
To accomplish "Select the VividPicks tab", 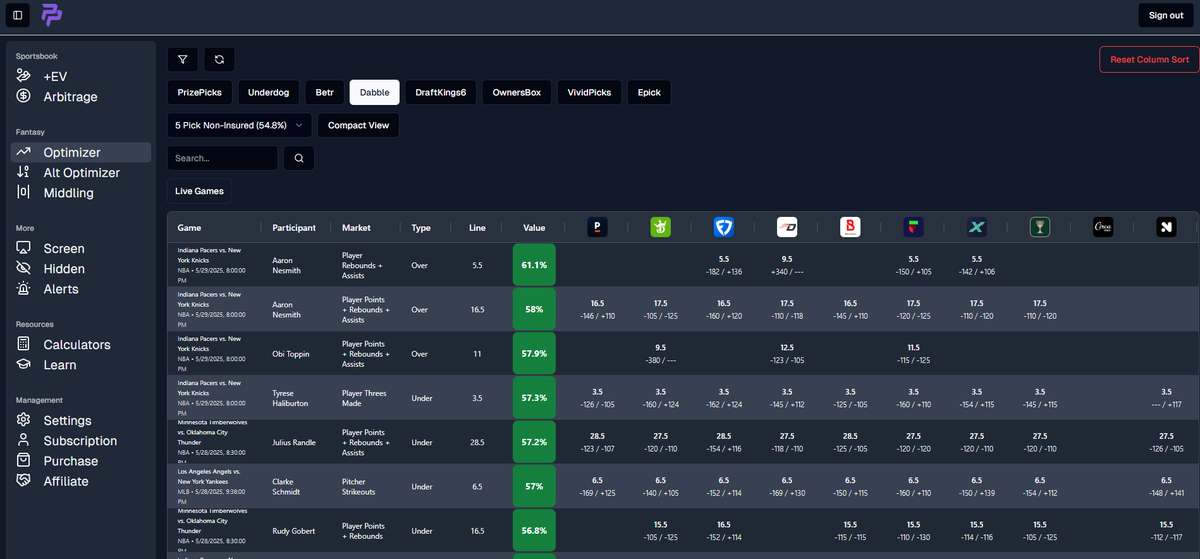I will 589,92.
